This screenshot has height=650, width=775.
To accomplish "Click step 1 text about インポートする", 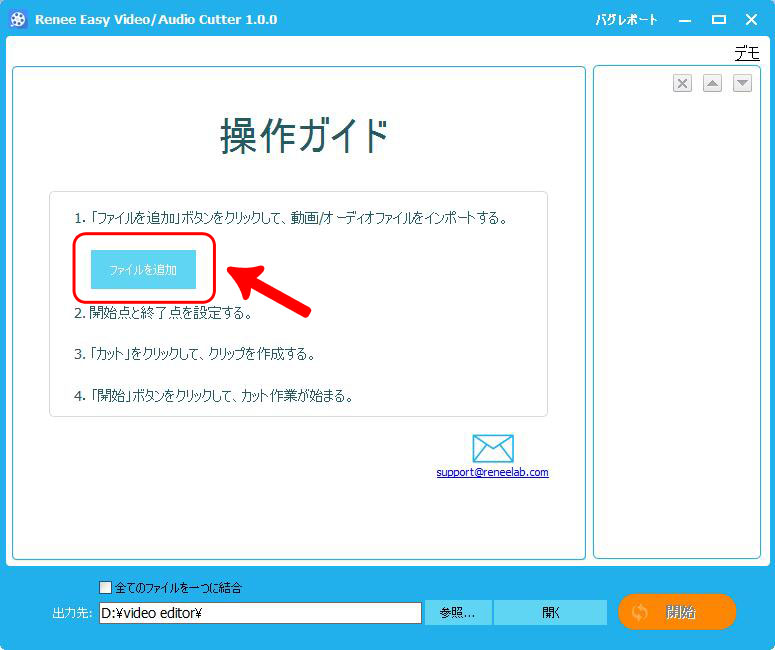I will (x=291, y=217).
